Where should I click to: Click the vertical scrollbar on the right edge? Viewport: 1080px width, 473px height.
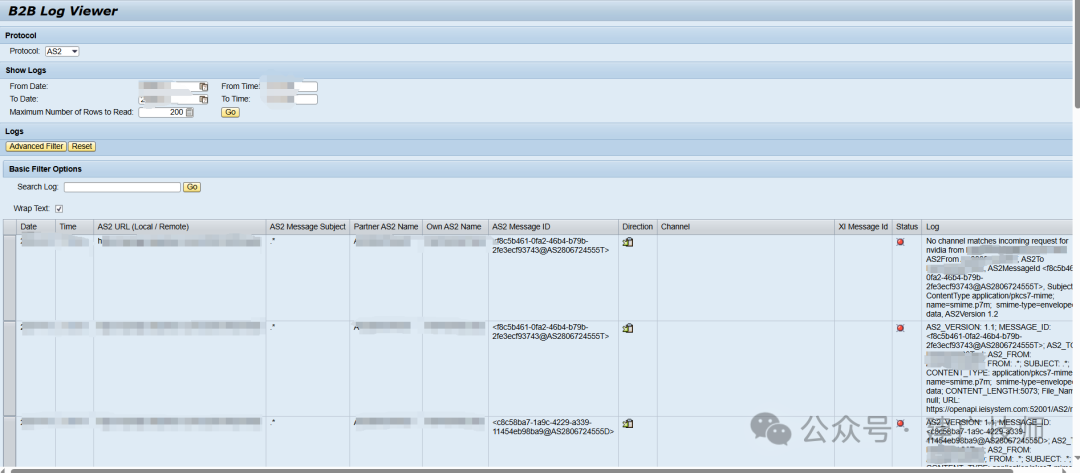1076,55
